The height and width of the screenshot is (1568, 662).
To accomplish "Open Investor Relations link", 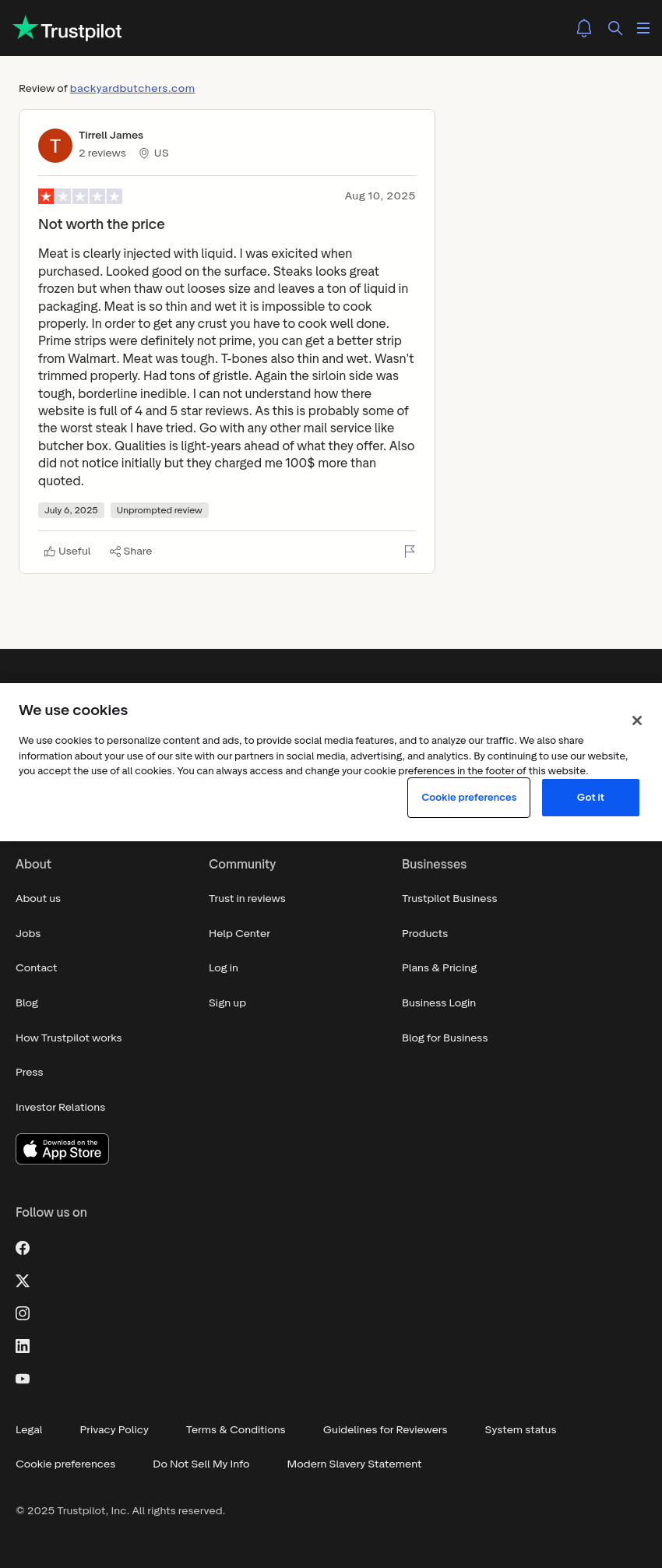I will point(61,1108).
